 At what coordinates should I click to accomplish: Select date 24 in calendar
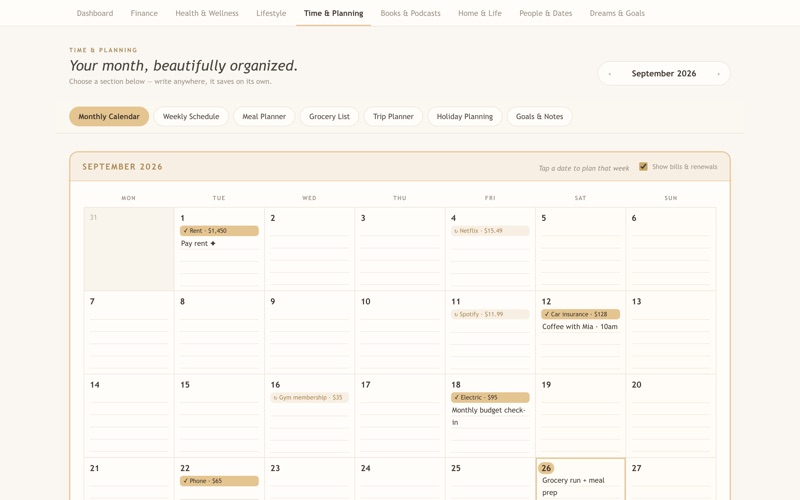click(365, 468)
